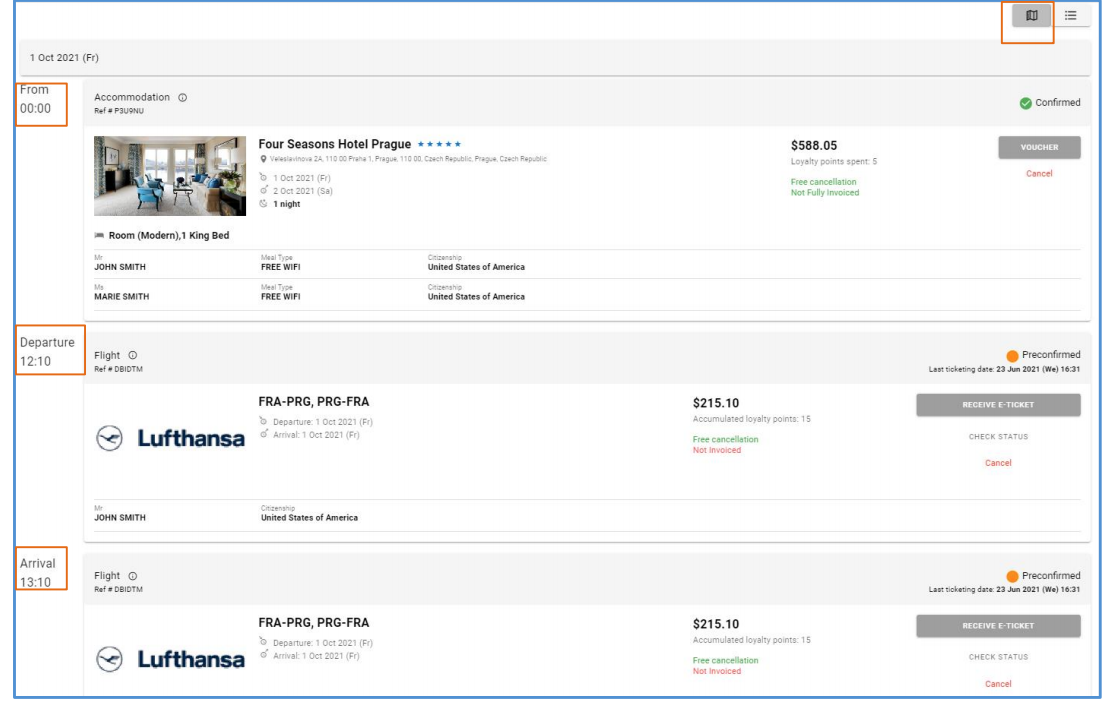Open the Four Seasons Hotel Prague title
This screenshot has width=1106, height=706.
tap(334, 145)
